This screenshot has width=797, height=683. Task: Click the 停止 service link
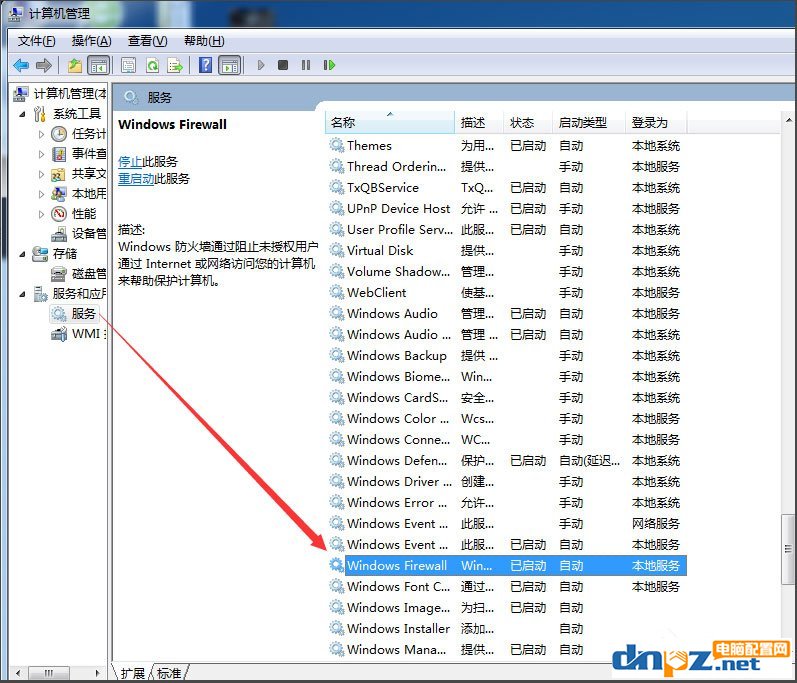[130, 162]
